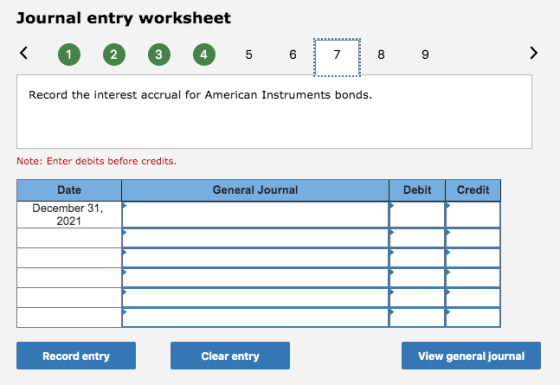Image resolution: width=560 pixels, height=385 pixels.
Task: Open completed entry 1 green circle
Action: click(x=69, y=55)
